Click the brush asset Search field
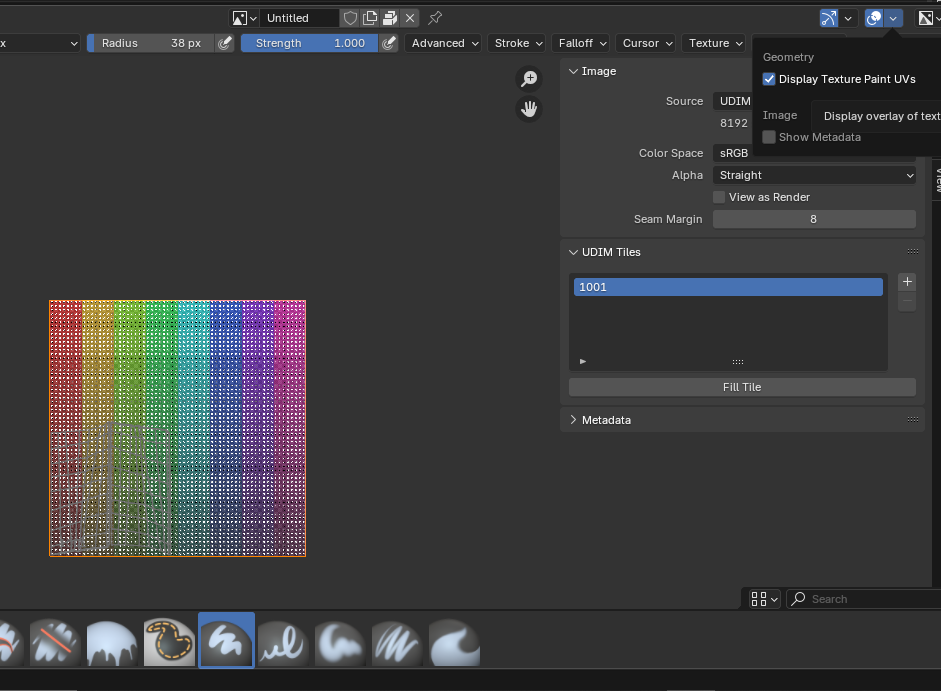941x691 pixels. (870, 599)
